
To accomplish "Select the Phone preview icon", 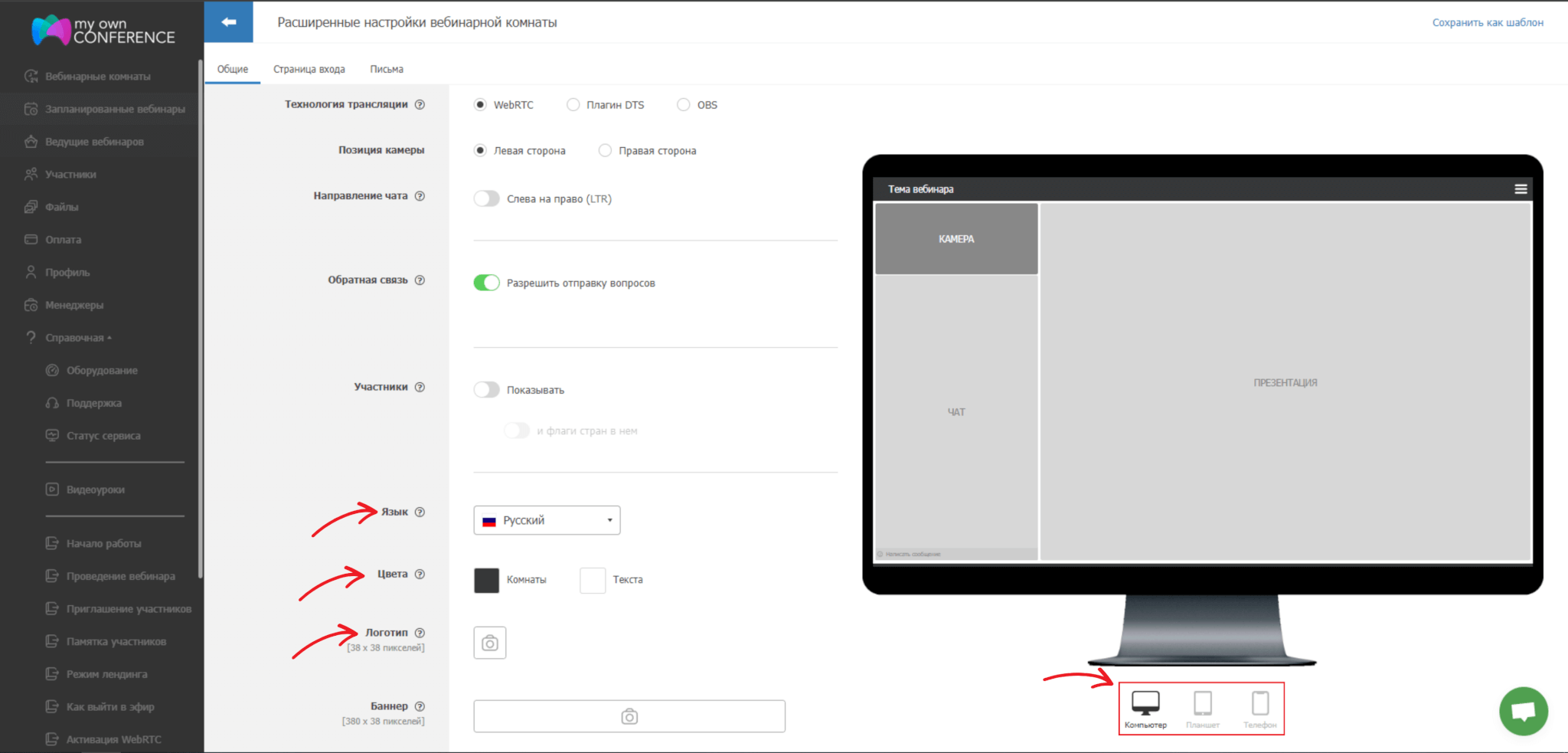I will [1259, 703].
